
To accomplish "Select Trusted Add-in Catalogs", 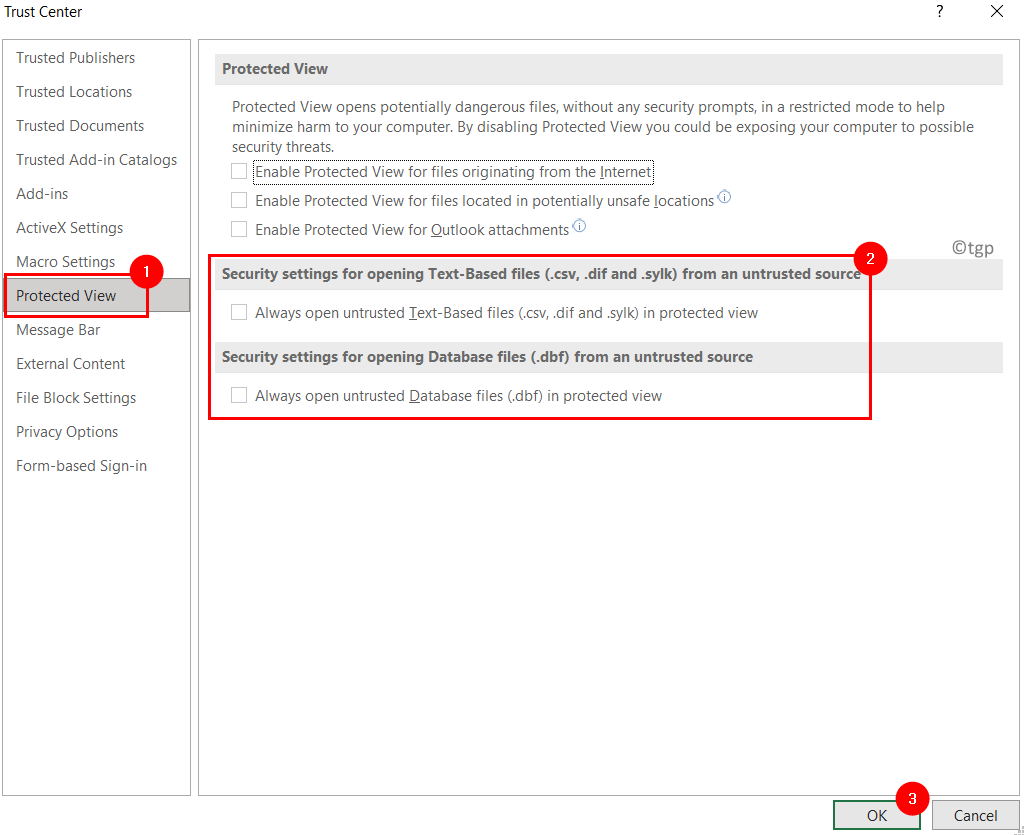I will click(x=96, y=159).
